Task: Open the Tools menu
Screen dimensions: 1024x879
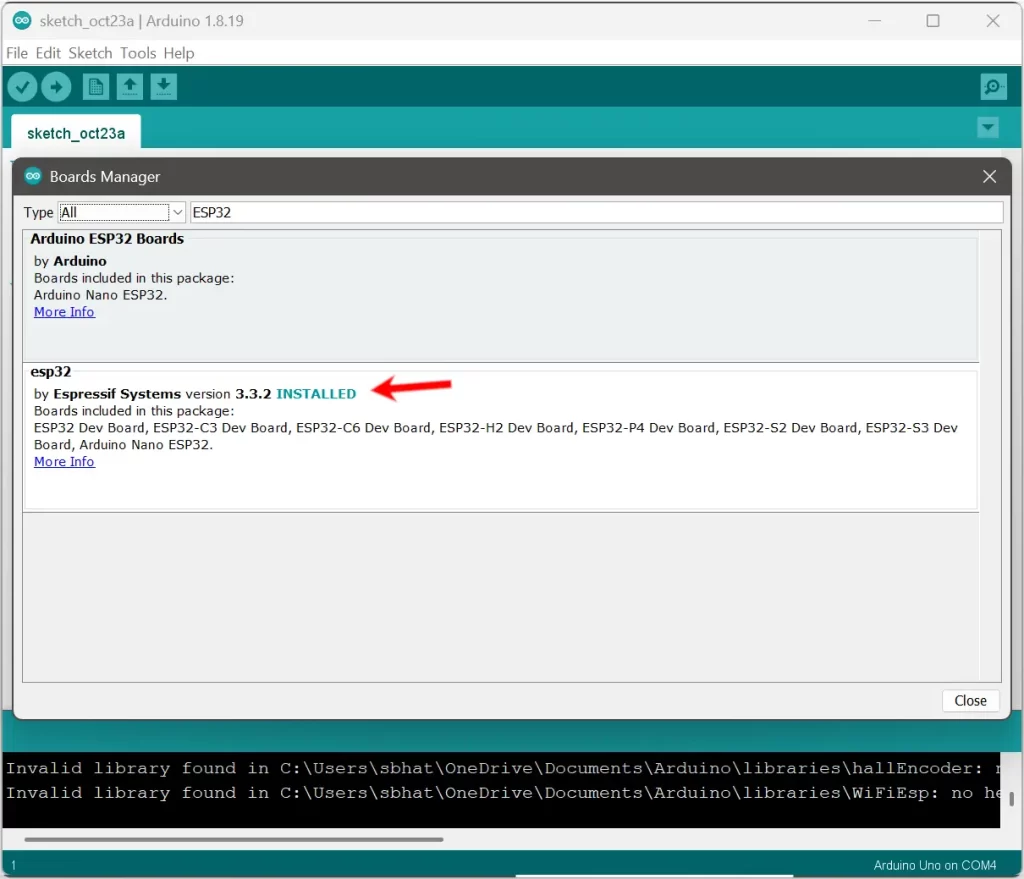Action: point(138,53)
